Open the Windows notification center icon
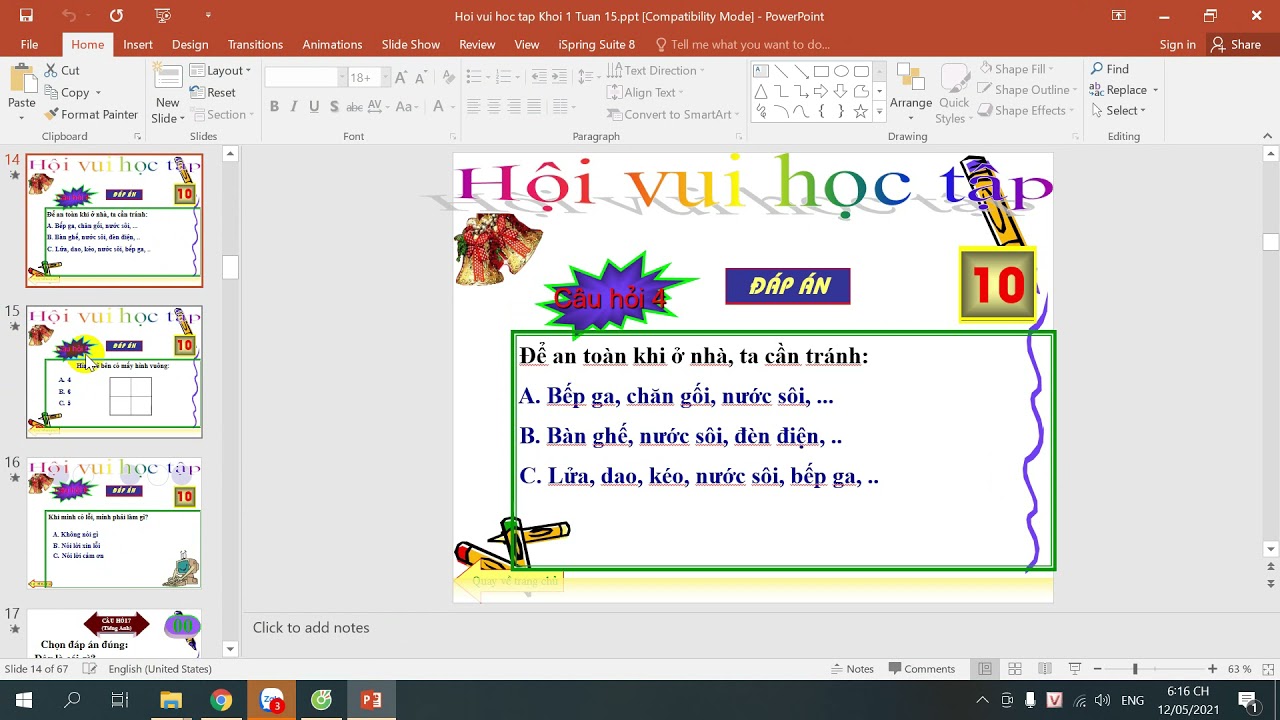Image resolution: width=1280 pixels, height=720 pixels. click(1247, 700)
